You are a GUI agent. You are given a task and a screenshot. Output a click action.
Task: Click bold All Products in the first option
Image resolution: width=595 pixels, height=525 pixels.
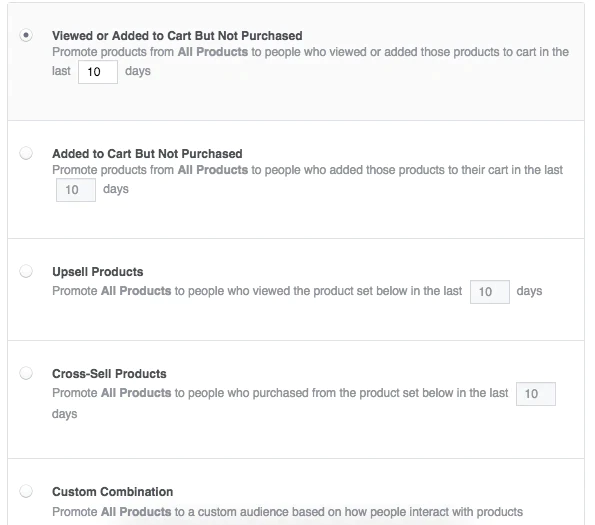(x=213, y=52)
